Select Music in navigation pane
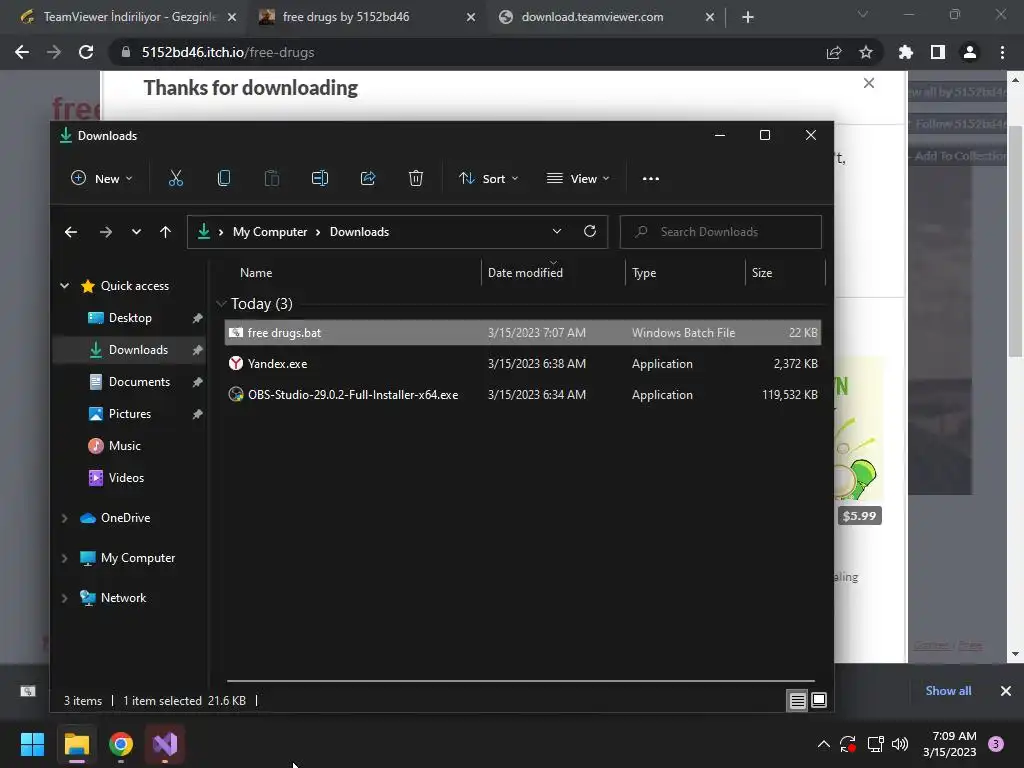The width and height of the screenshot is (1024, 768). [124, 446]
